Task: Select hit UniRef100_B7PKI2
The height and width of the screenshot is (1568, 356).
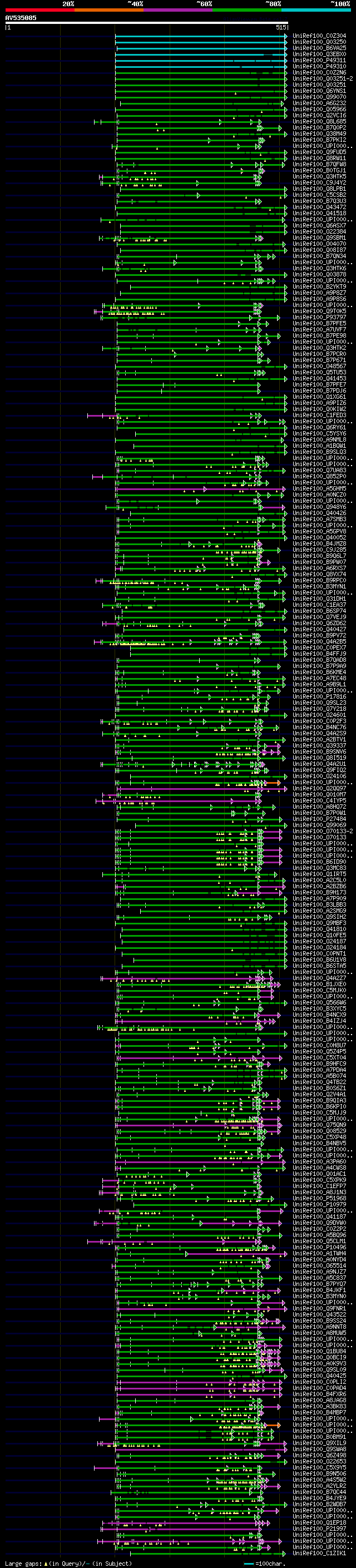Action: pos(319,140)
